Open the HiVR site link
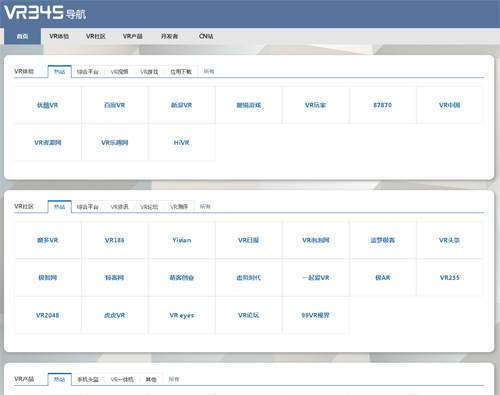This screenshot has width=500, height=395. click(x=182, y=143)
